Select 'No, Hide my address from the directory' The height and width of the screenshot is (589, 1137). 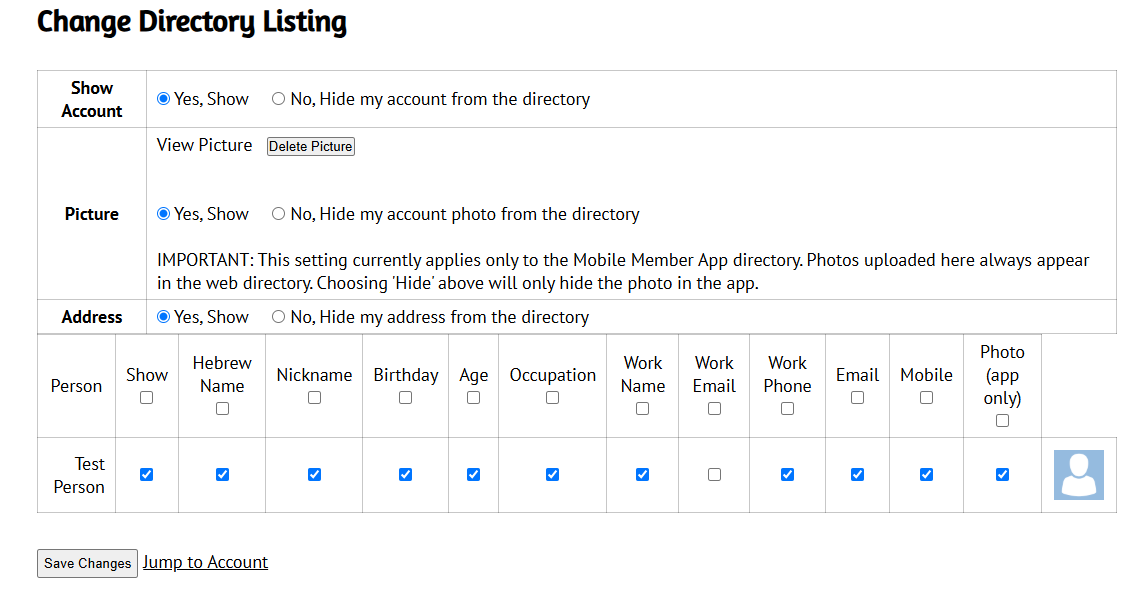click(279, 317)
